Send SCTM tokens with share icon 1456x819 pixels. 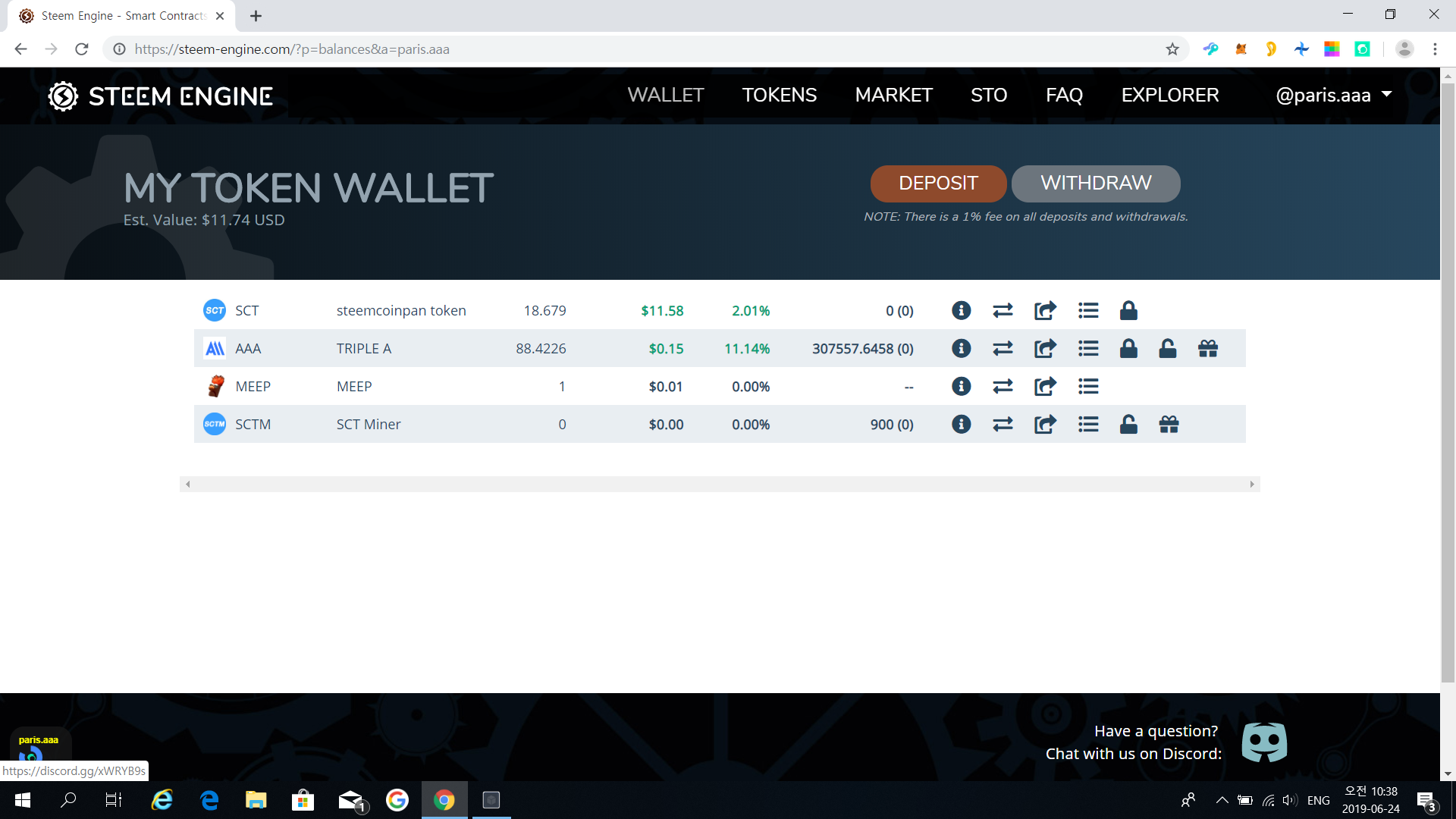pyautogui.click(x=1045, y=424)
